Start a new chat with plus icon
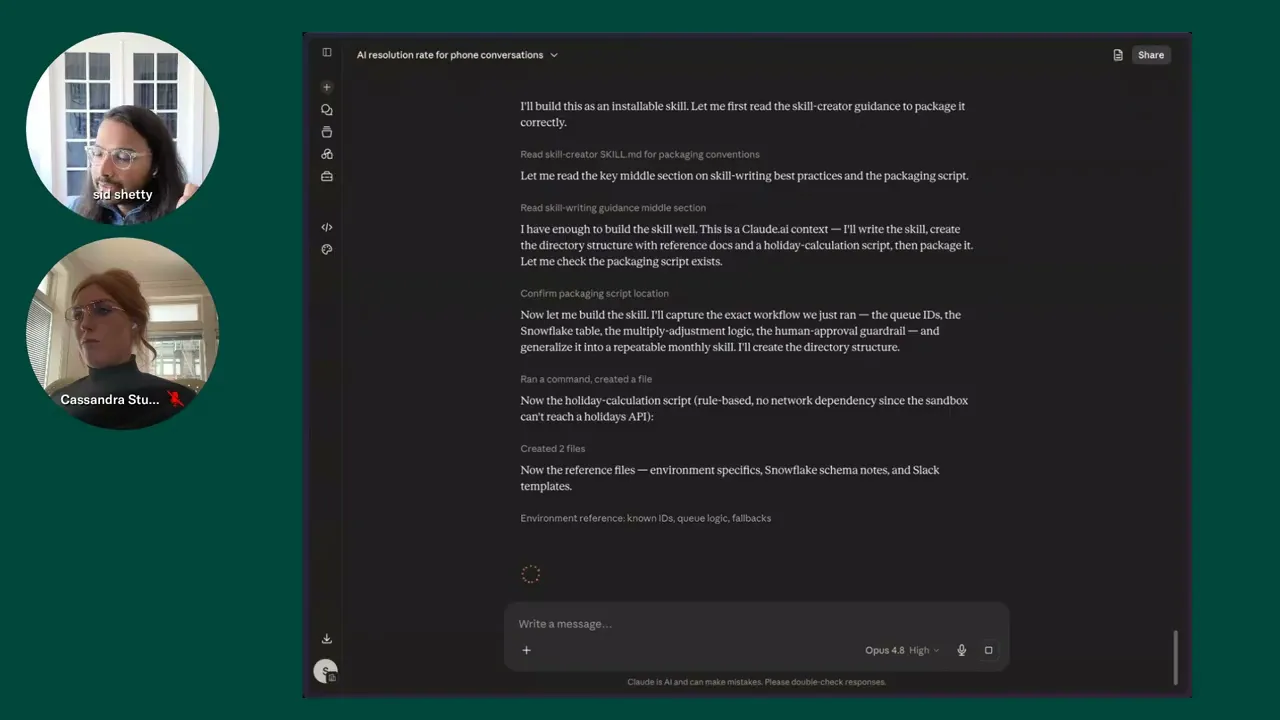The image size is (1280, 720). coord(327,87)
